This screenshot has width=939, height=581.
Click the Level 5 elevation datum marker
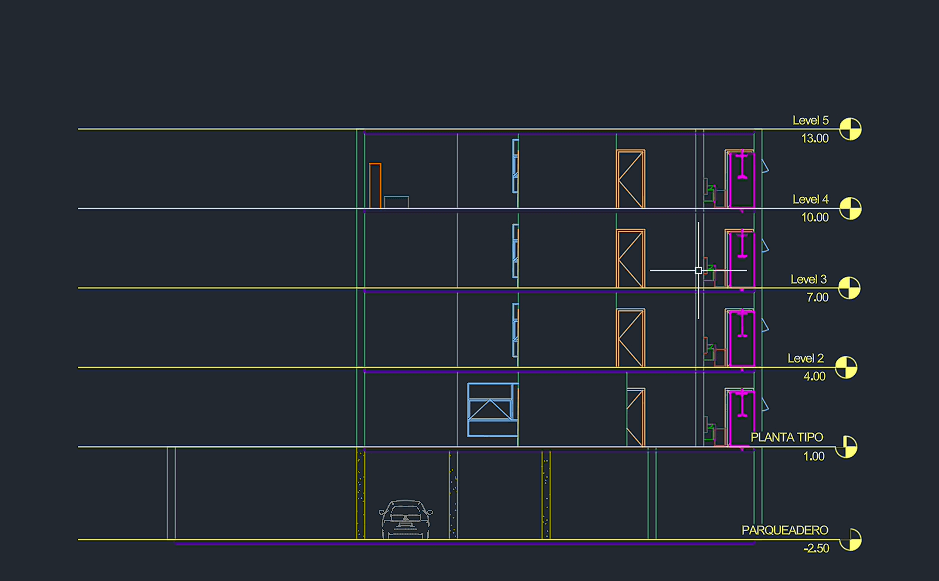point(850,129)
